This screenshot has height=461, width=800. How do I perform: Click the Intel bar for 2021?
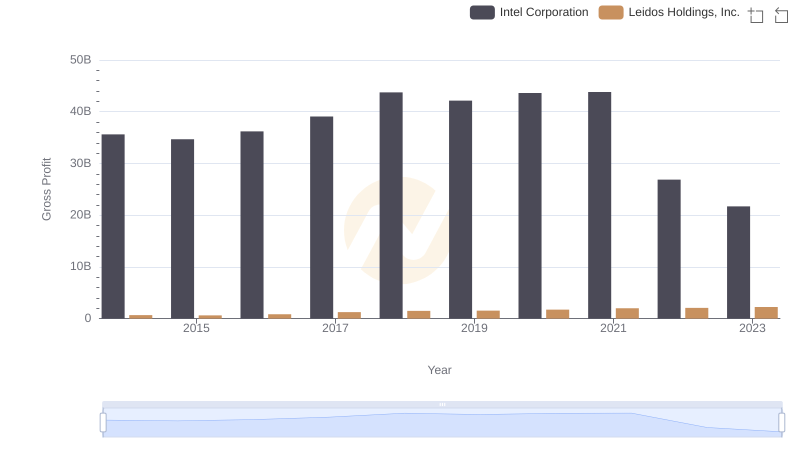click(x=599, y=206)
